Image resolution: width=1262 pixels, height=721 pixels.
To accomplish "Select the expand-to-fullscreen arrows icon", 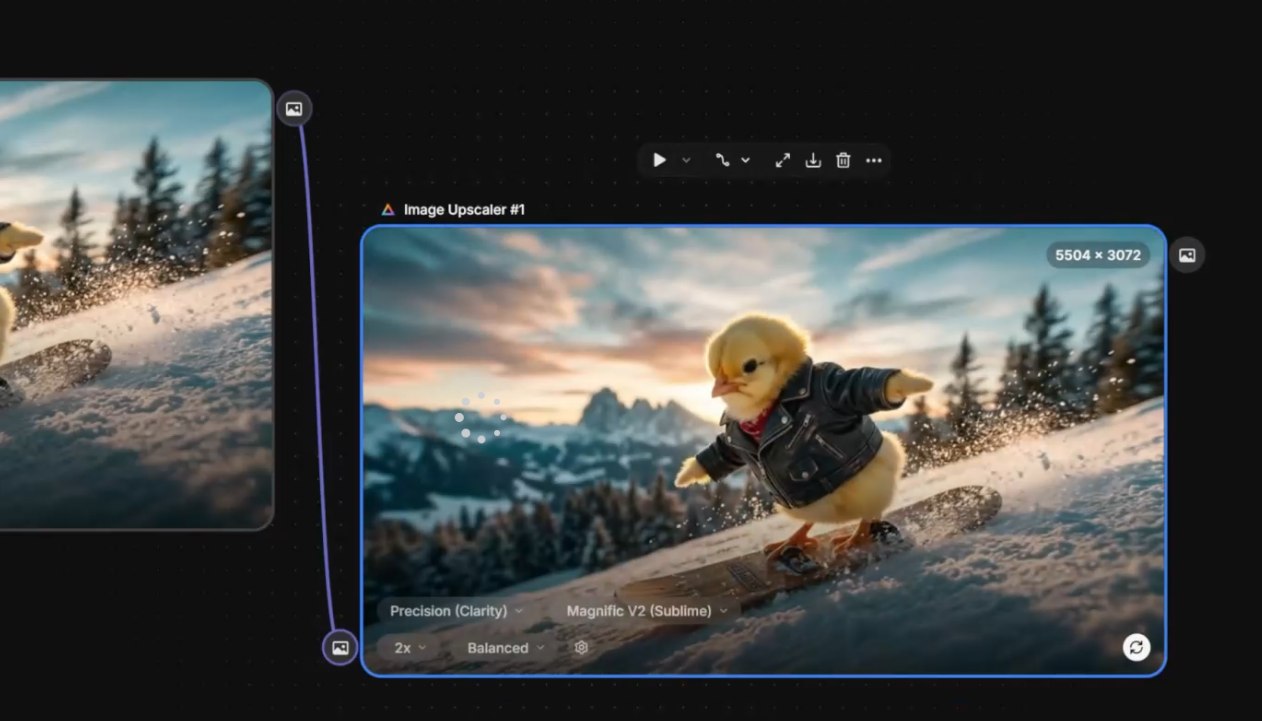I will point(782,160).
